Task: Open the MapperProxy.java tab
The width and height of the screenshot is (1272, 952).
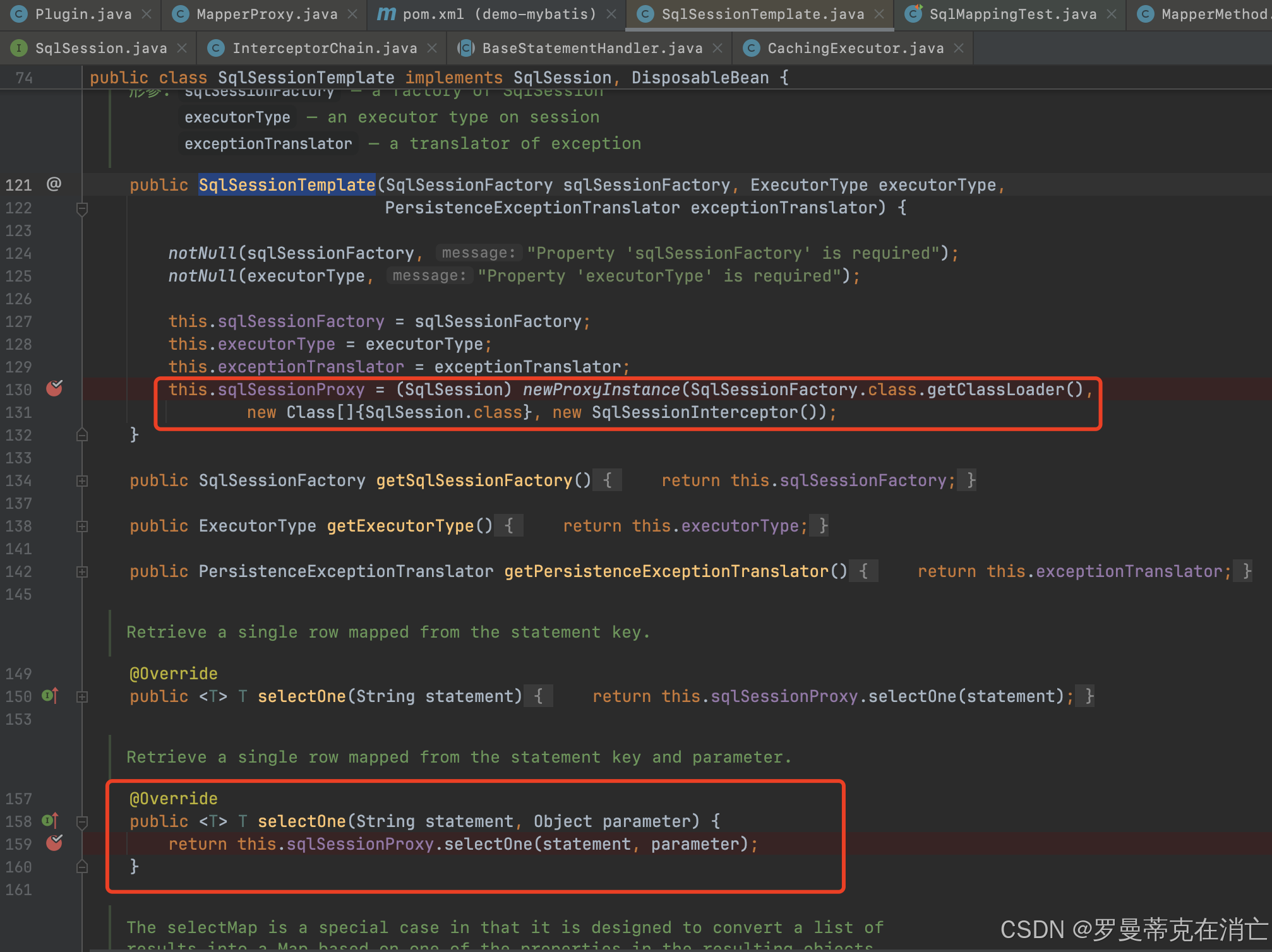Action: click(267, 14)
